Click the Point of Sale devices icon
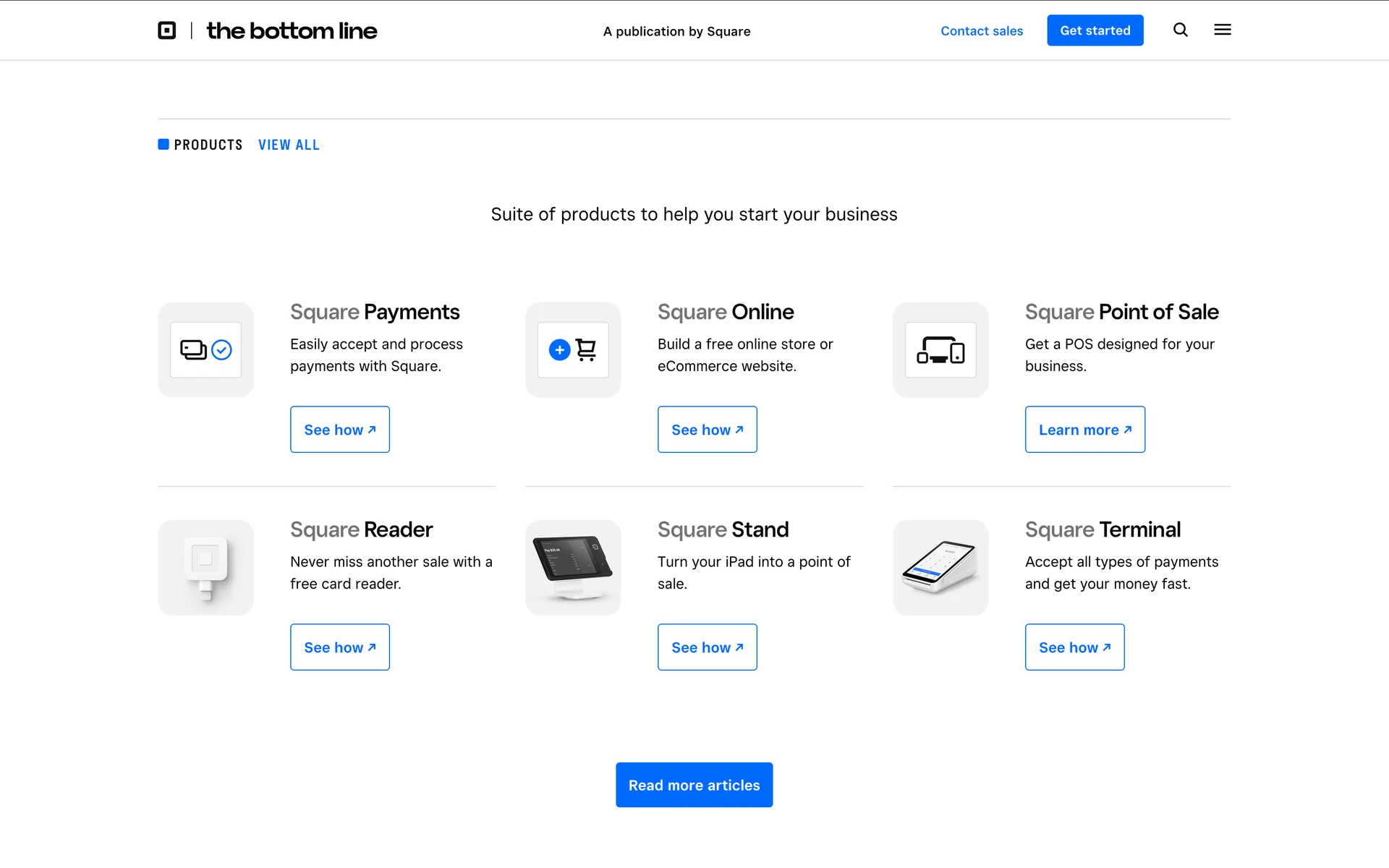Viewport: 1389px width, 868px height. (x=940, y=350)
